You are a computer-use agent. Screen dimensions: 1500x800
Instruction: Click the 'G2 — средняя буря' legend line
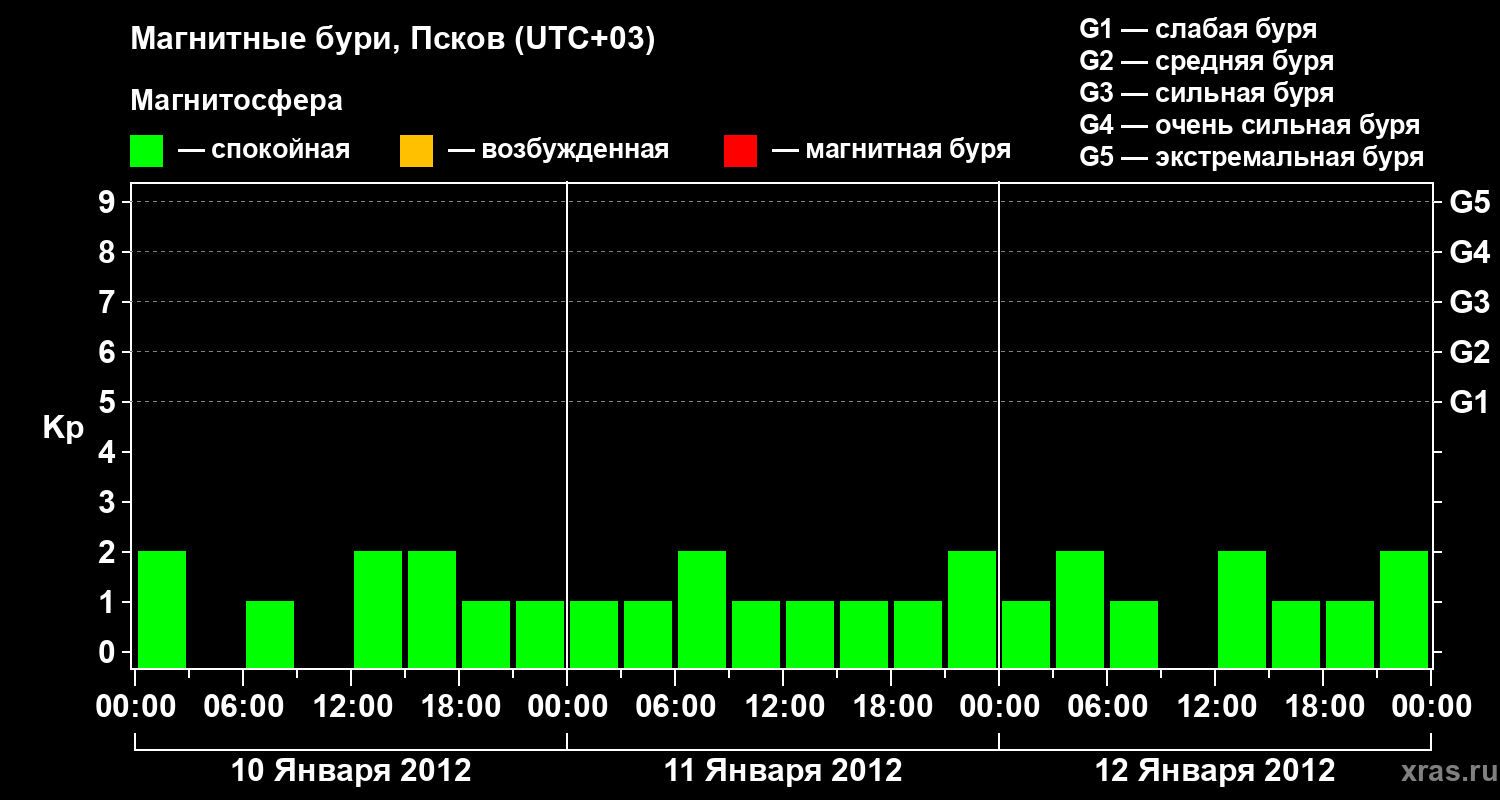(1207, 61)
